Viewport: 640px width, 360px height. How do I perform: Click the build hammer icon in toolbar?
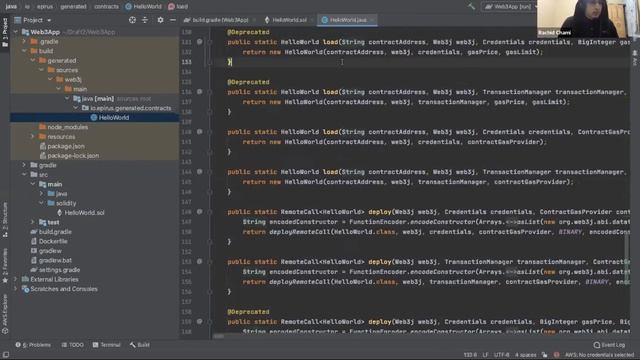coord(471,7)
